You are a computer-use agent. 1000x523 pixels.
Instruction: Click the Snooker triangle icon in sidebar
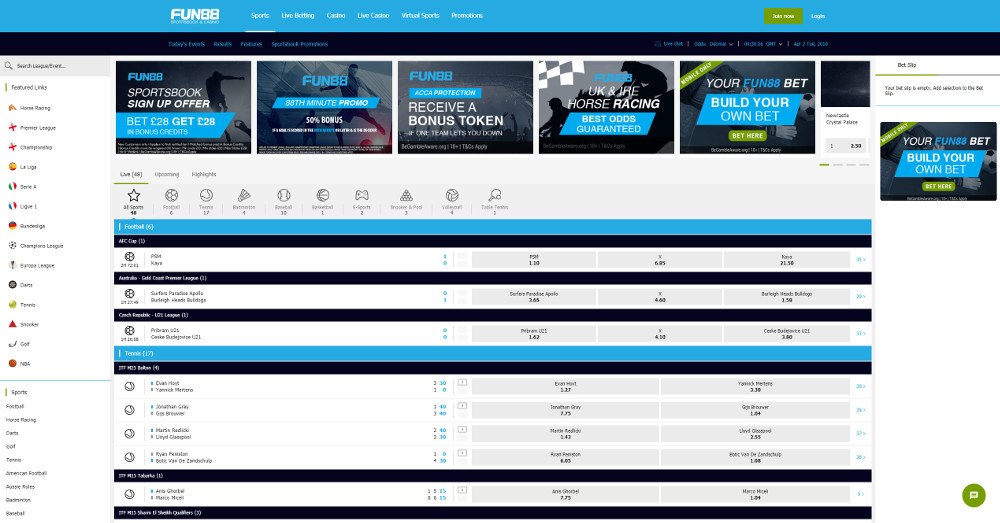point(12,324)
